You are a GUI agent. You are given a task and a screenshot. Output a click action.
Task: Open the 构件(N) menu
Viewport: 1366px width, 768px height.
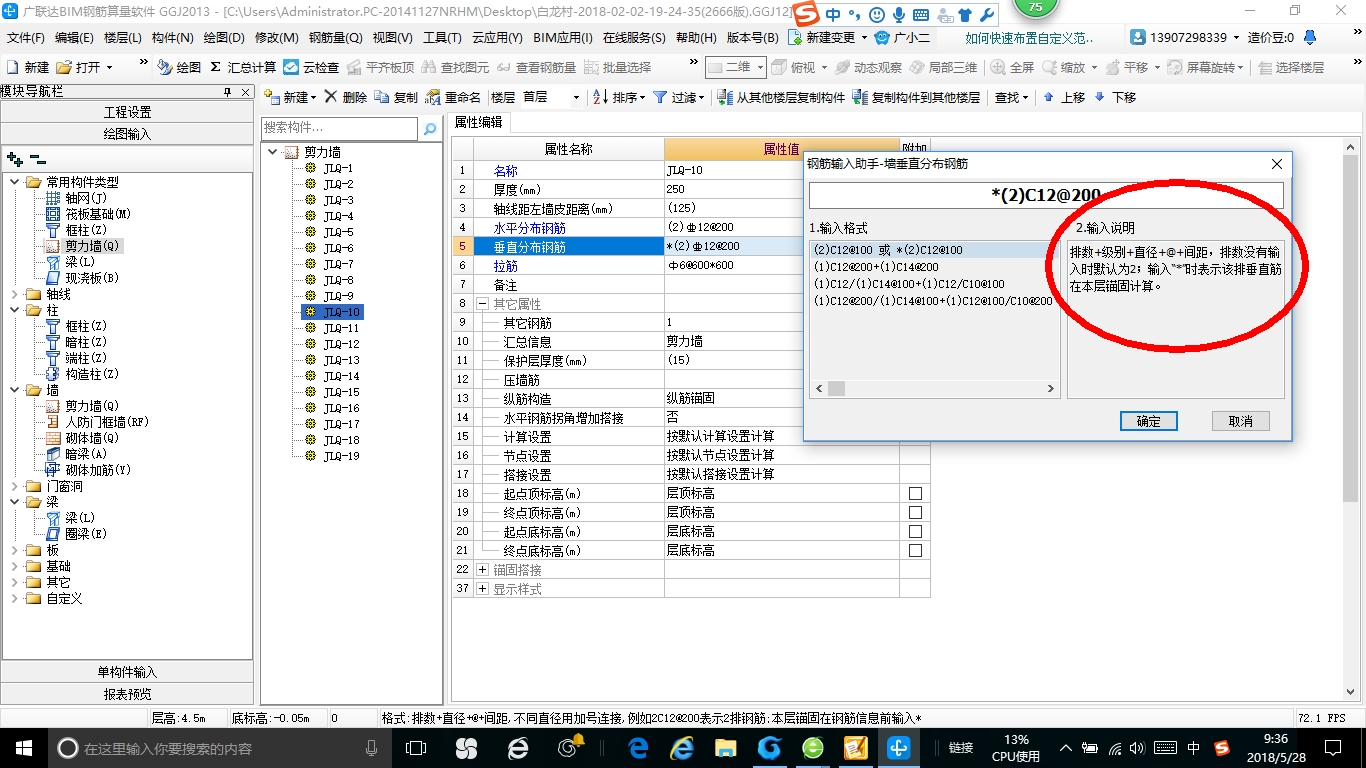click(172, 38)
